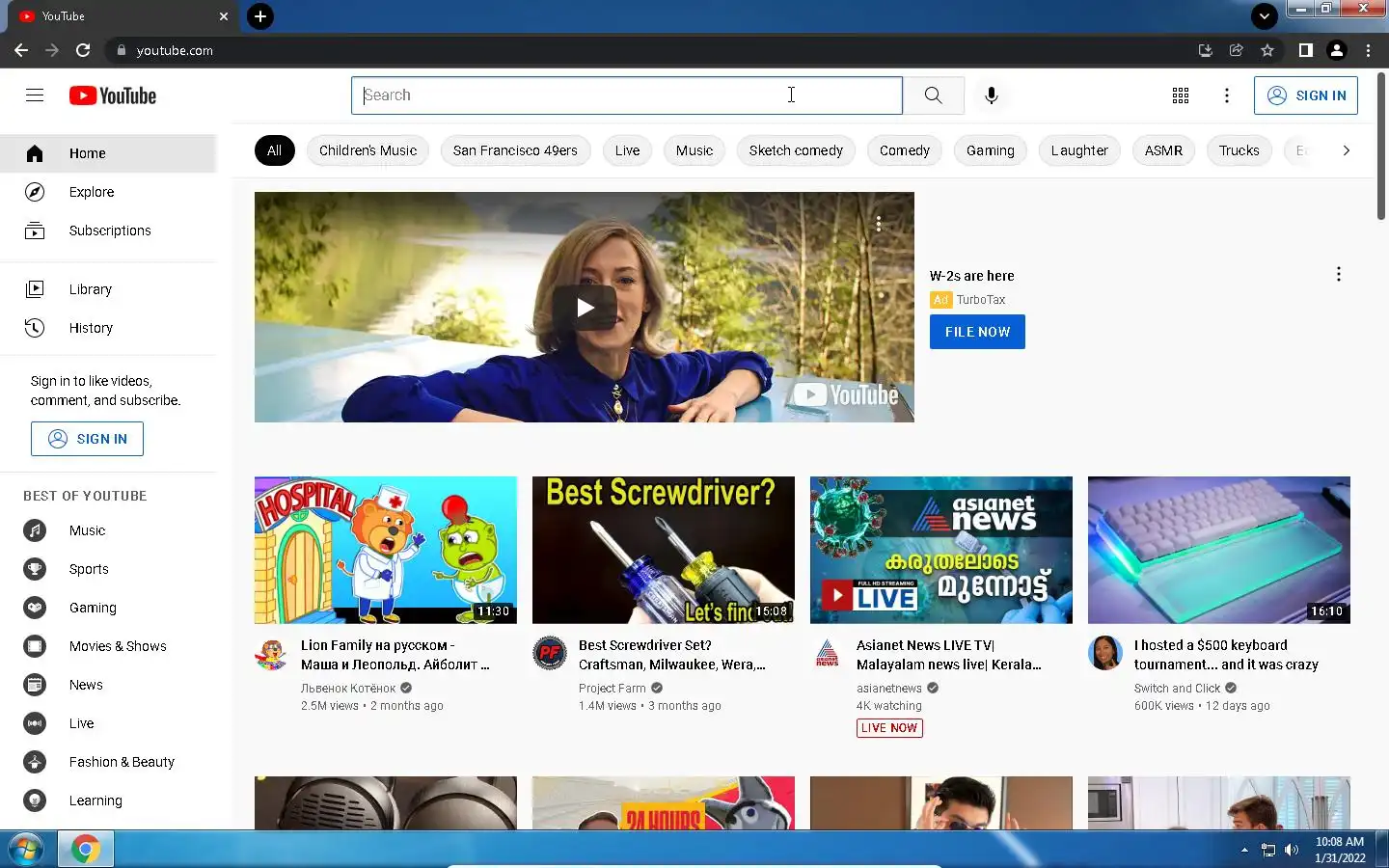Image resolution: width=1389 pixels, height=868 pixels.
Task: Select the Music filter chip
Action: tap(694, 150)
